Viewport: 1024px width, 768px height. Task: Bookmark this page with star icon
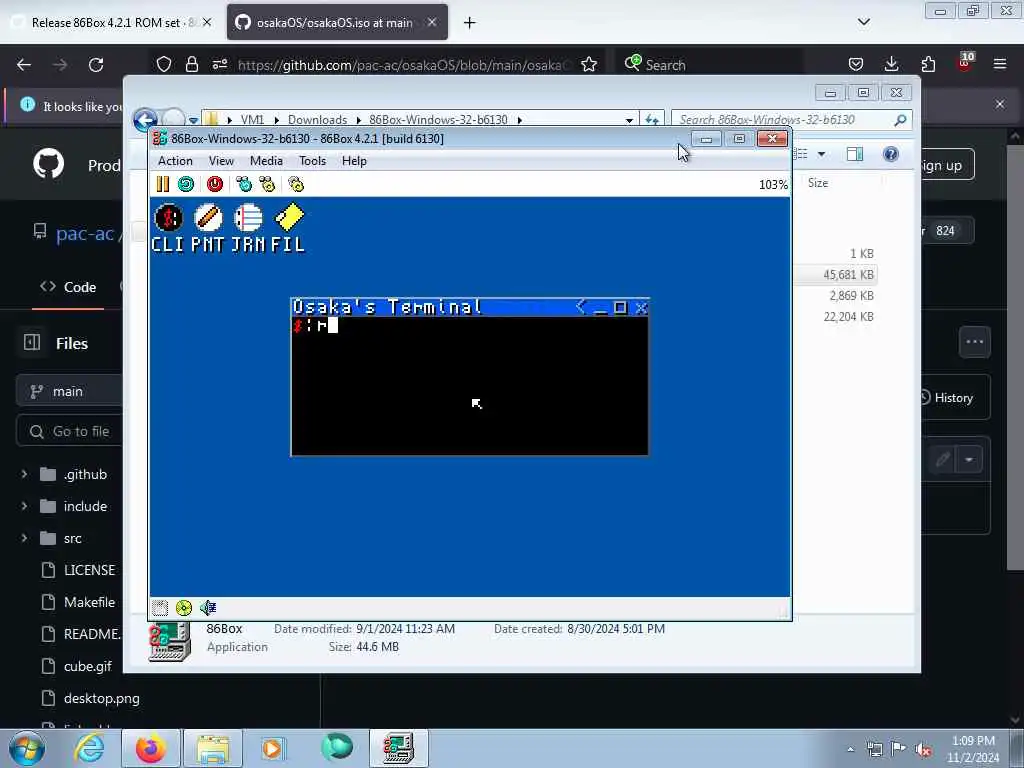[x=588, y=65]
